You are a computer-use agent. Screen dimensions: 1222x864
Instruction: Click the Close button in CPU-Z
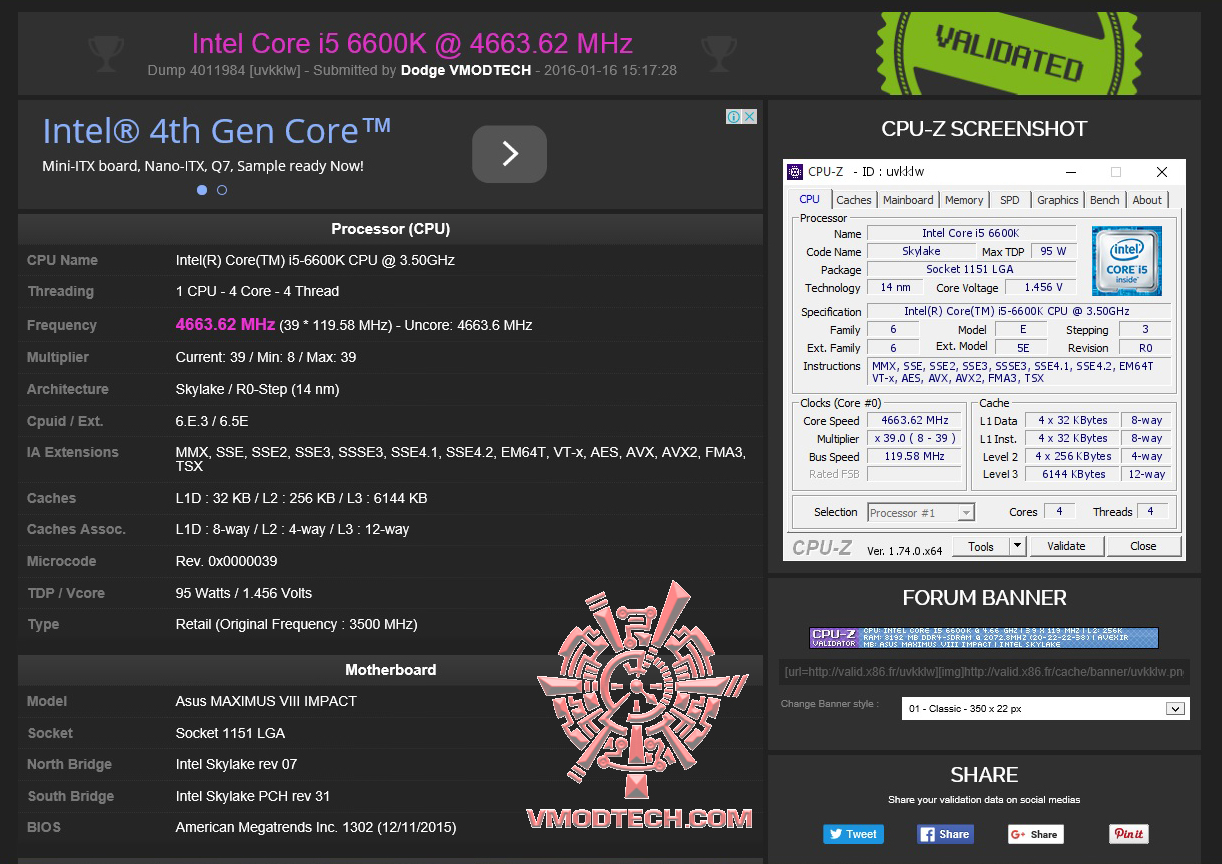(1143, 546)
